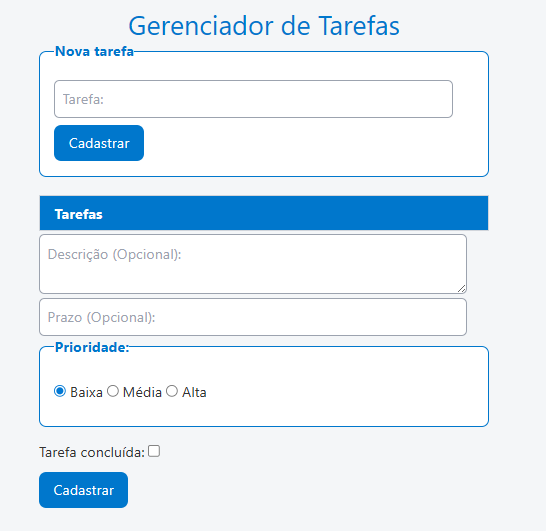Viewport: 546px width, 531px height.
Task: Click the Baixa text label
Action: [86, 392]
